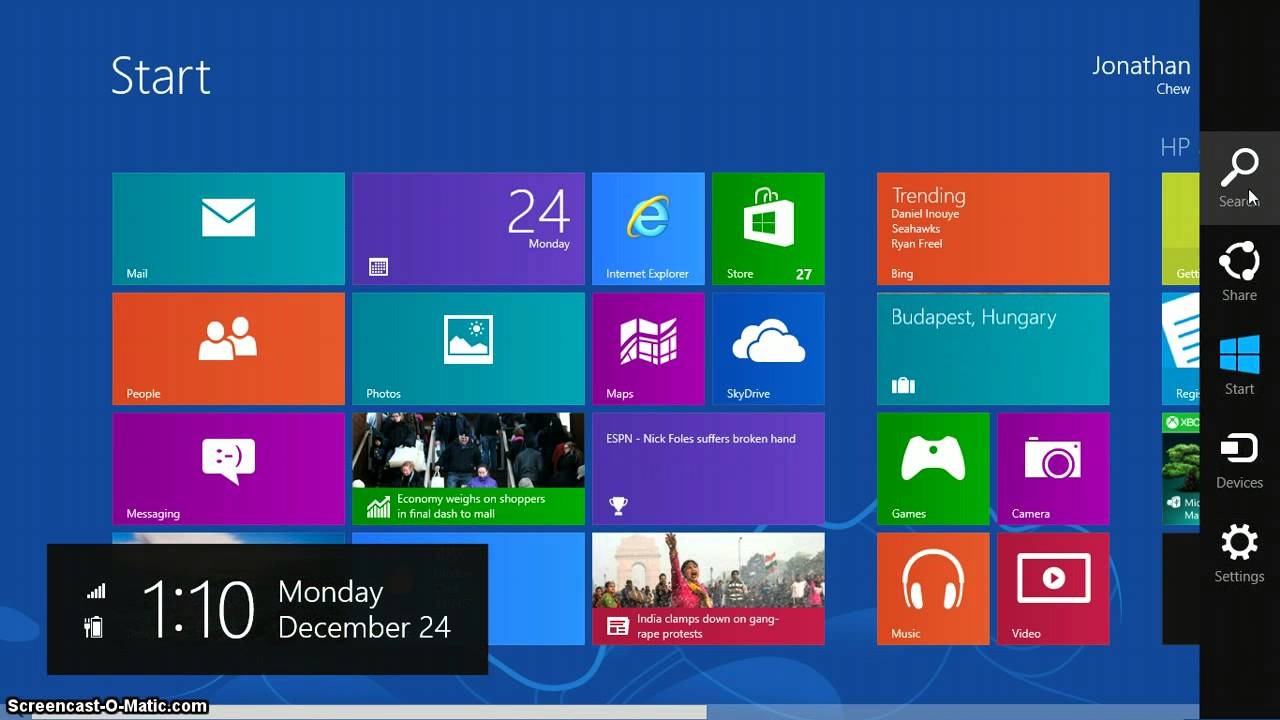The width and height of the screenshot is (1280, 720).
Task: Open finance tile about economy and shoppers
Action: [468, 469]
